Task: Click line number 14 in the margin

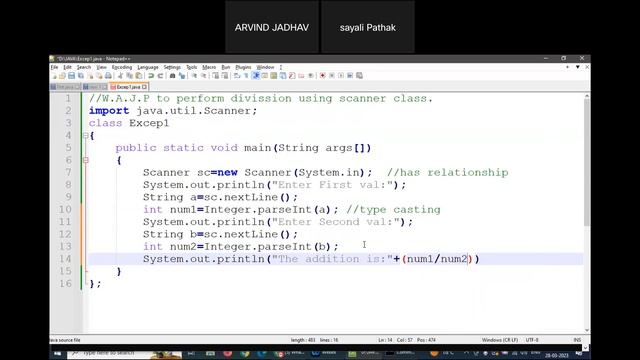Action: [x=65, y=259]
